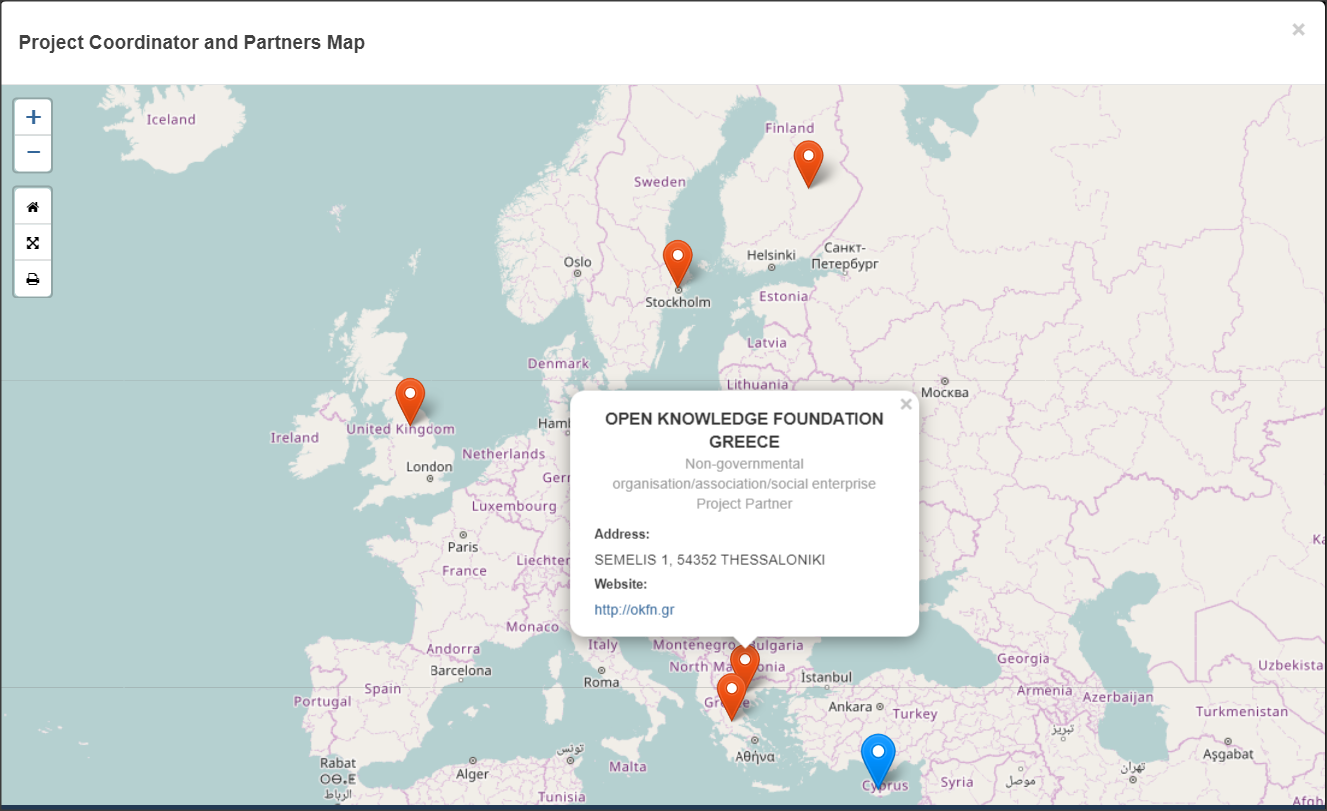This screenshot has width=1327, height=811.
Task: Close the Partners Map dialog
Action: point(1298,30)
